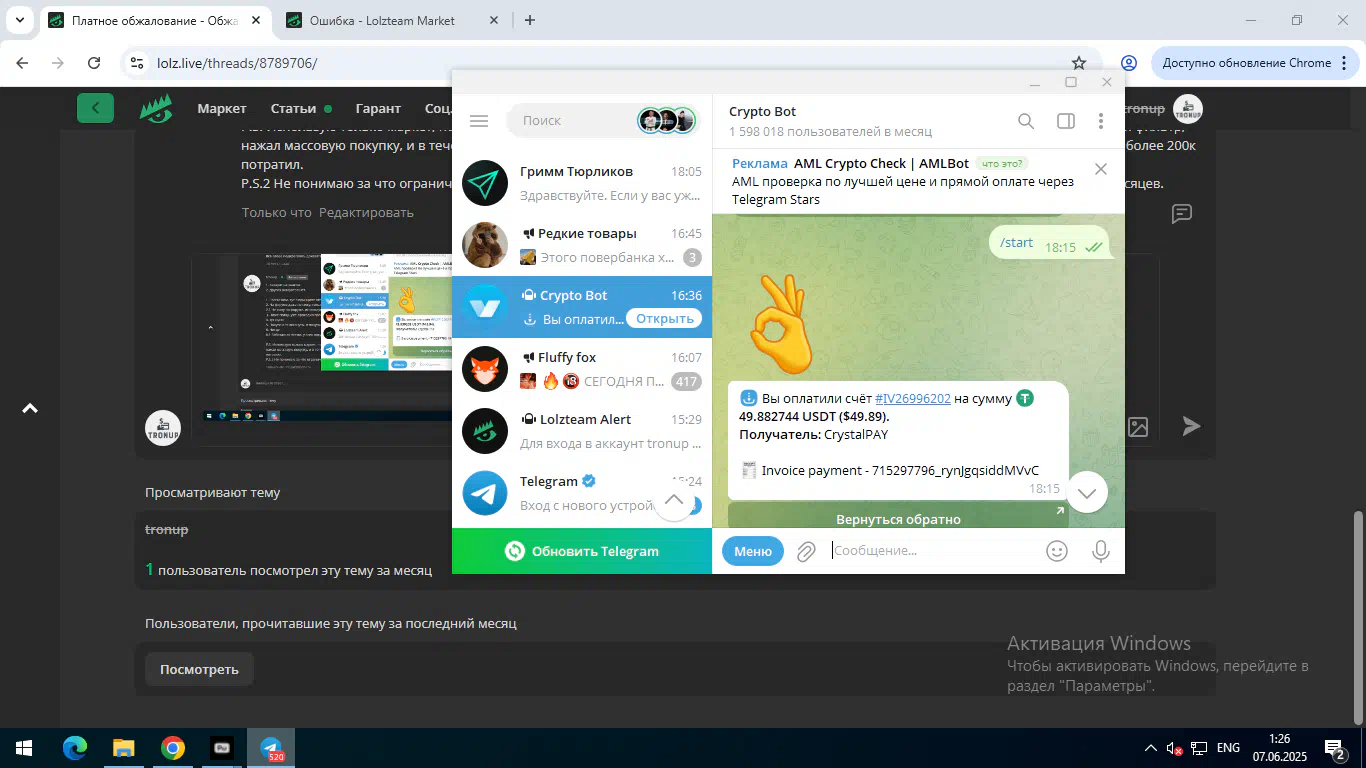Toggle the Telegram right sidebar panel icon
Viewport: 1366px width, 768px height.
1066,121
